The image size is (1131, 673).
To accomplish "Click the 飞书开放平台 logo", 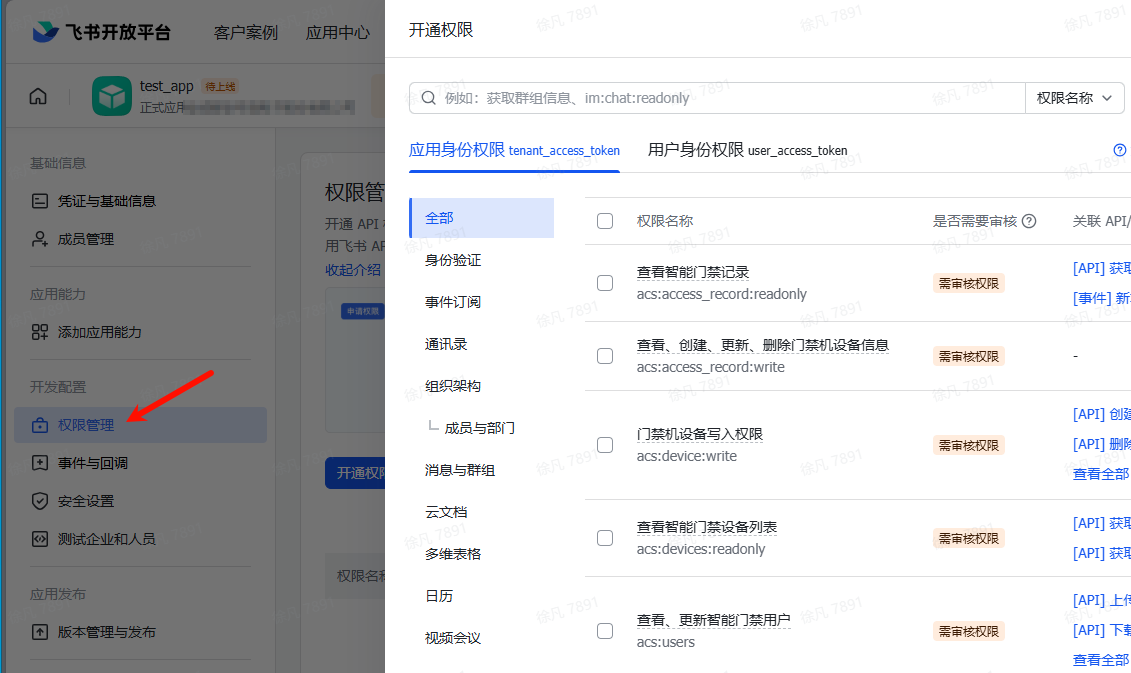I will pyautogui.click(x=97, y=31).
